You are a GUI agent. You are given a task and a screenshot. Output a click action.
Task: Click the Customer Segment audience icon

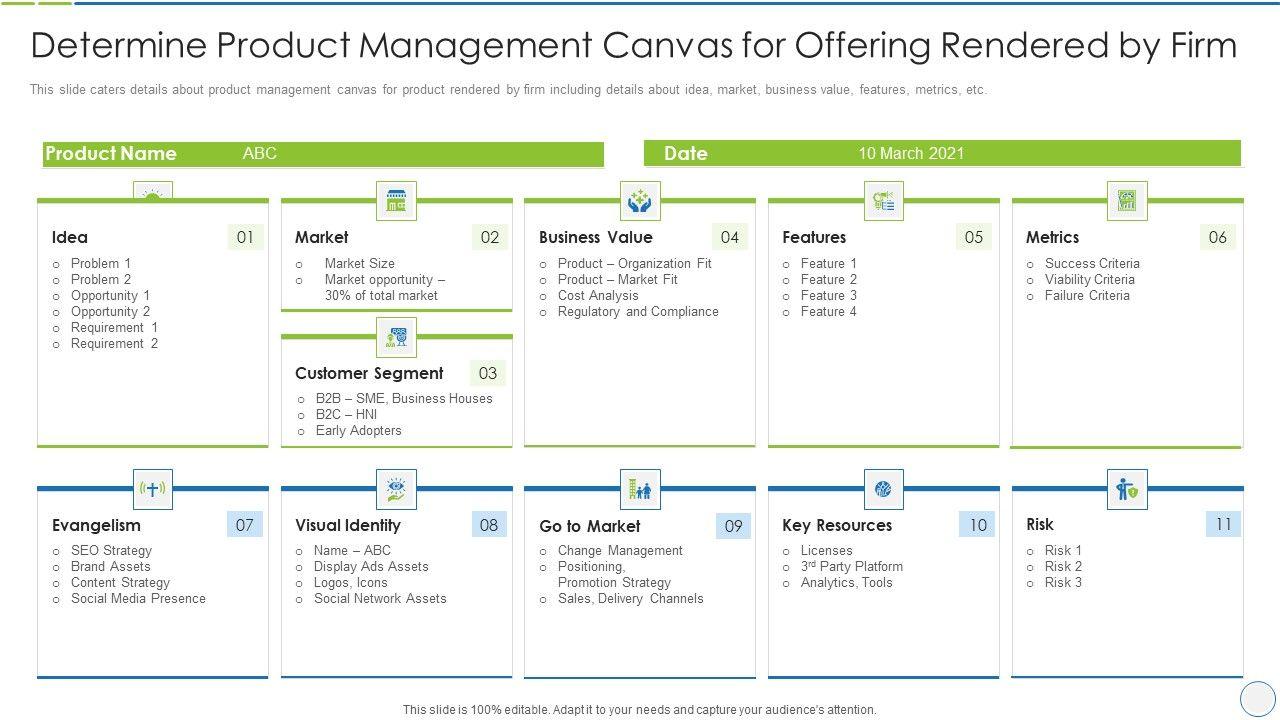pos(396,337)
